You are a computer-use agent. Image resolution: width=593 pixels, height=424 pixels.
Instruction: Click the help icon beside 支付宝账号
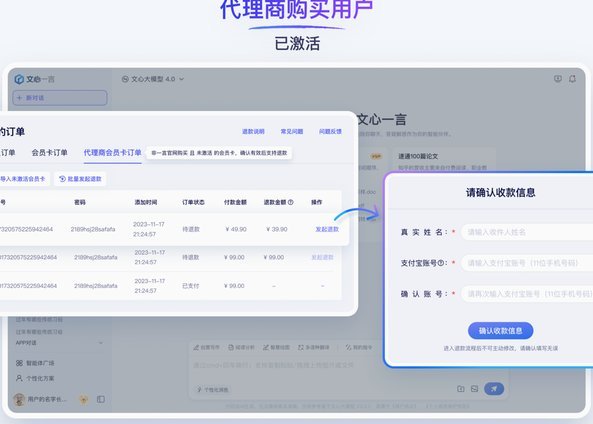coord(441,263)
